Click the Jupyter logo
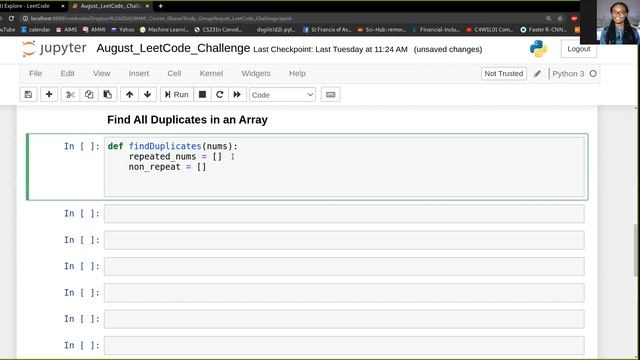The height and width of the screenshot is (360, 640). pyautogui.click(x=54, y=49)
